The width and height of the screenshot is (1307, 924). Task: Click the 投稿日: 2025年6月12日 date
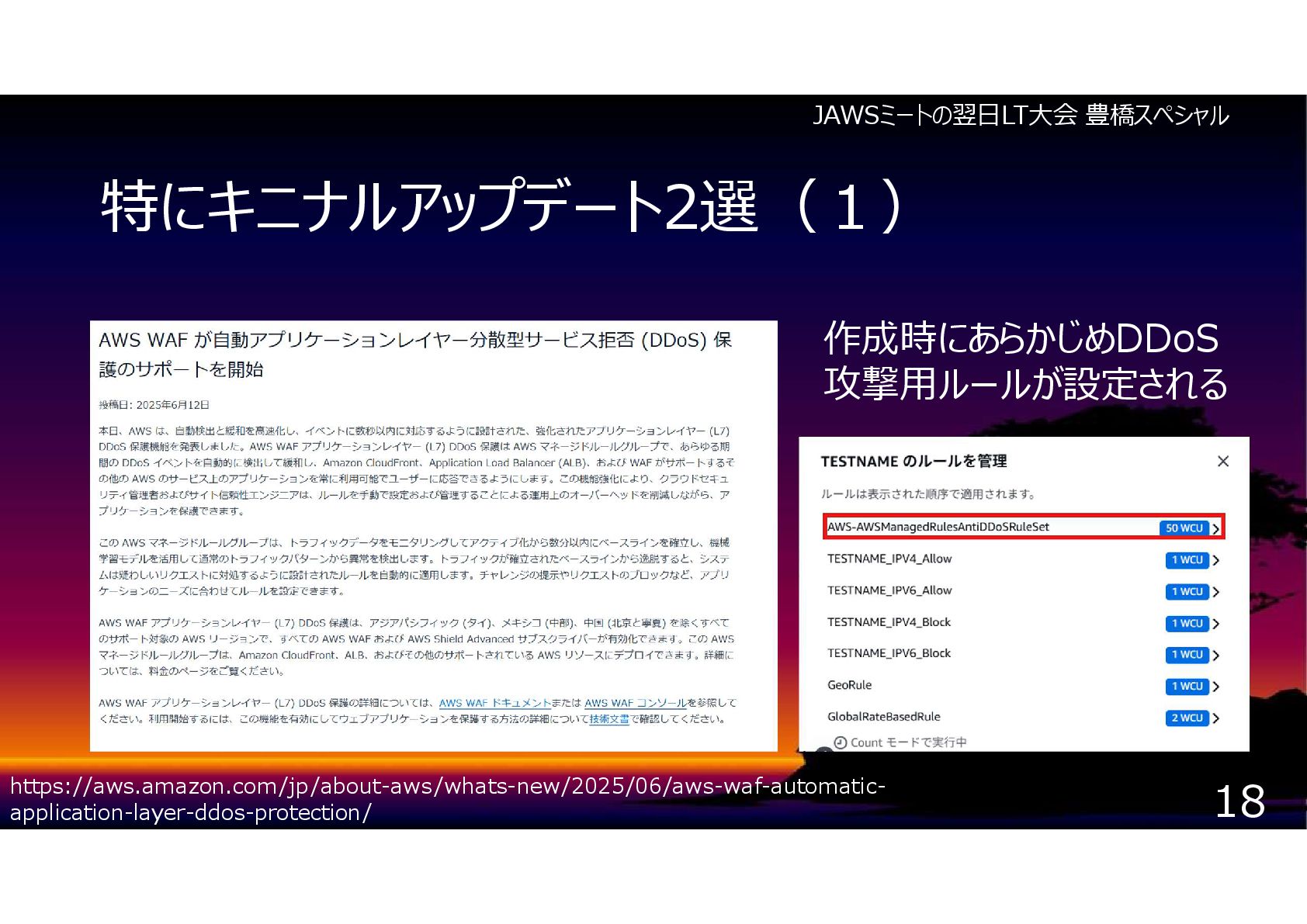point(154,405)
